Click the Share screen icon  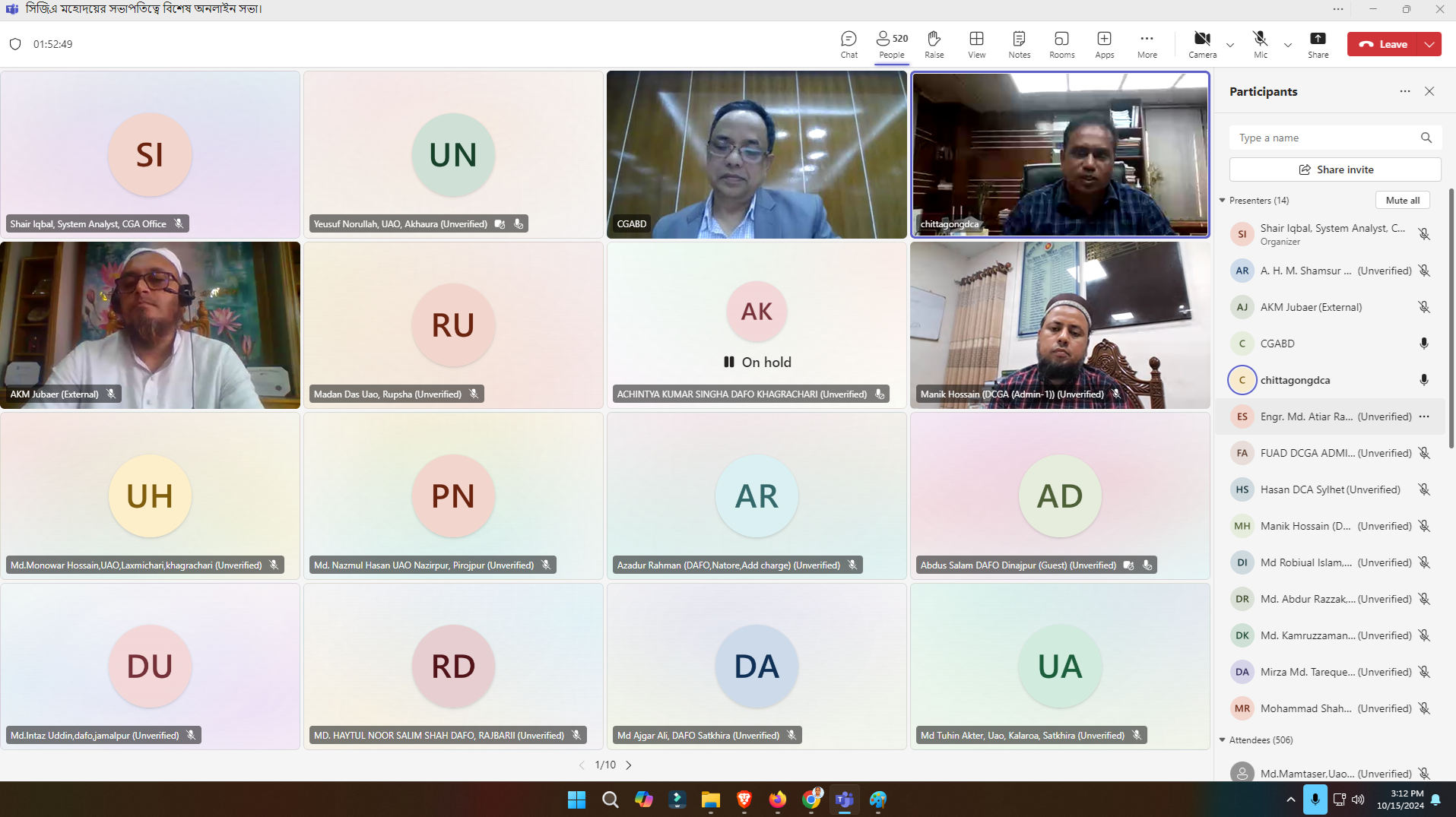pos(1318,44)
